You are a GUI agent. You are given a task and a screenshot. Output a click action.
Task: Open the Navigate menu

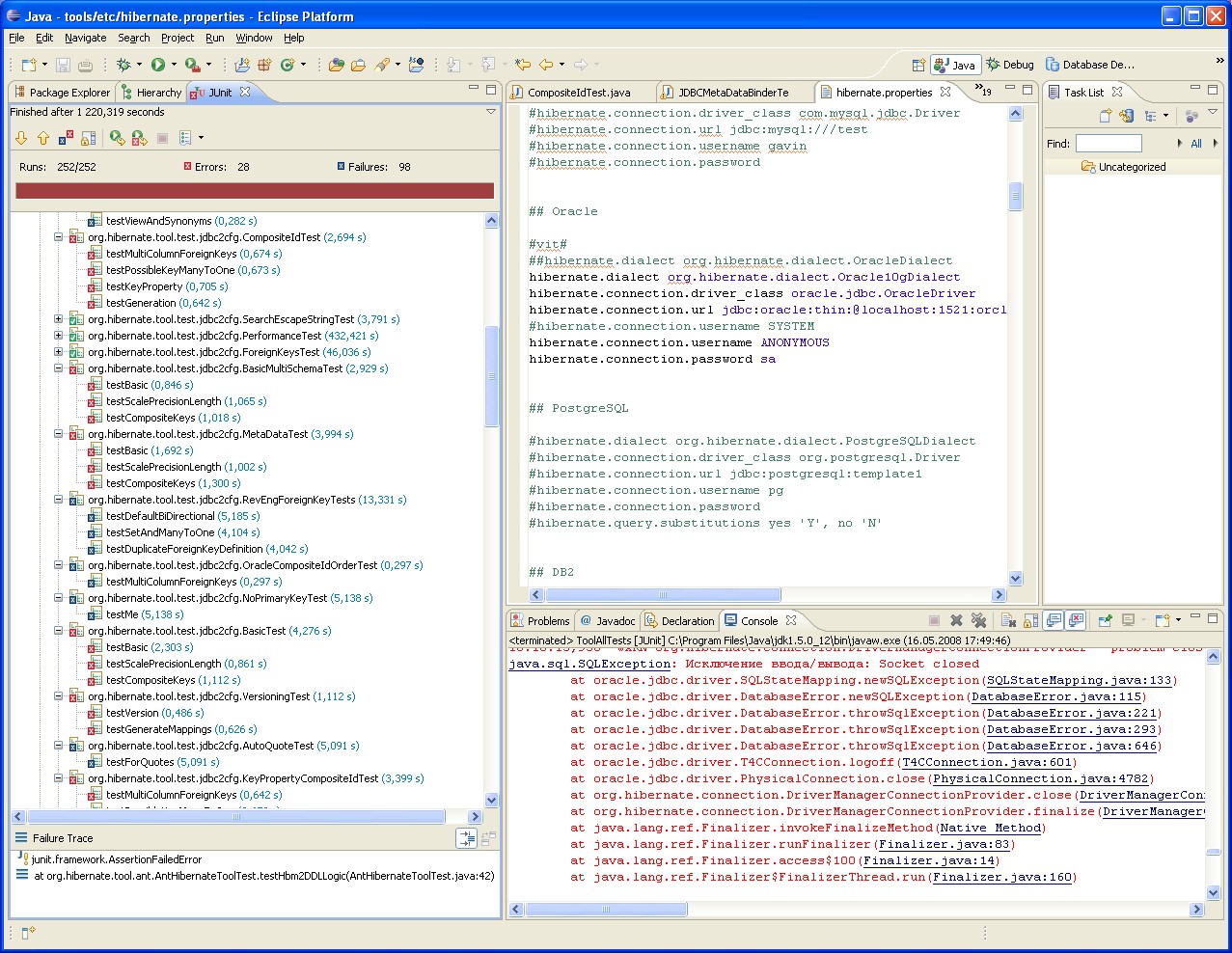coord(85,38)
